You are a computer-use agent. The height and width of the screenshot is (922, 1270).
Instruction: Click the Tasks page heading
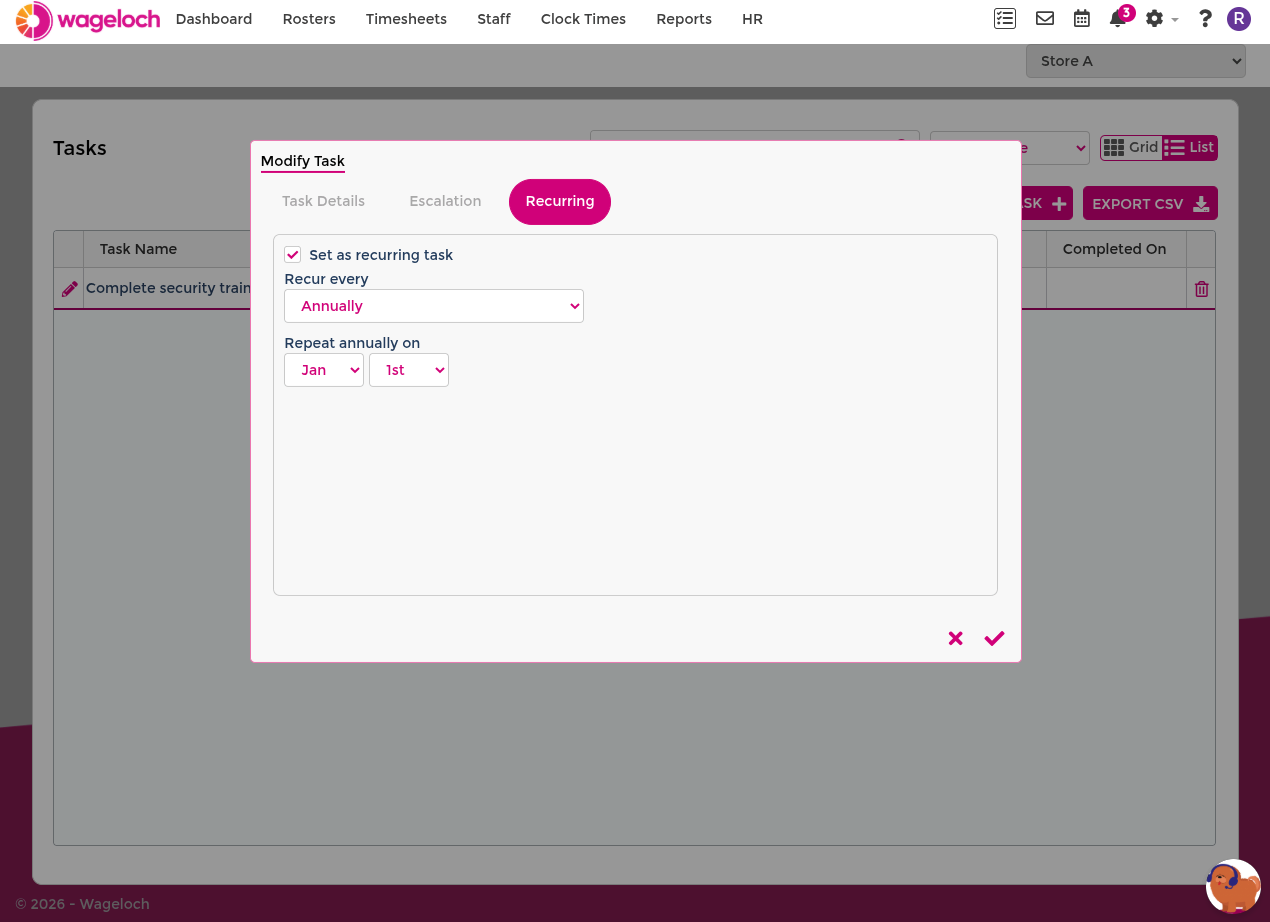[x=80, y=148]
